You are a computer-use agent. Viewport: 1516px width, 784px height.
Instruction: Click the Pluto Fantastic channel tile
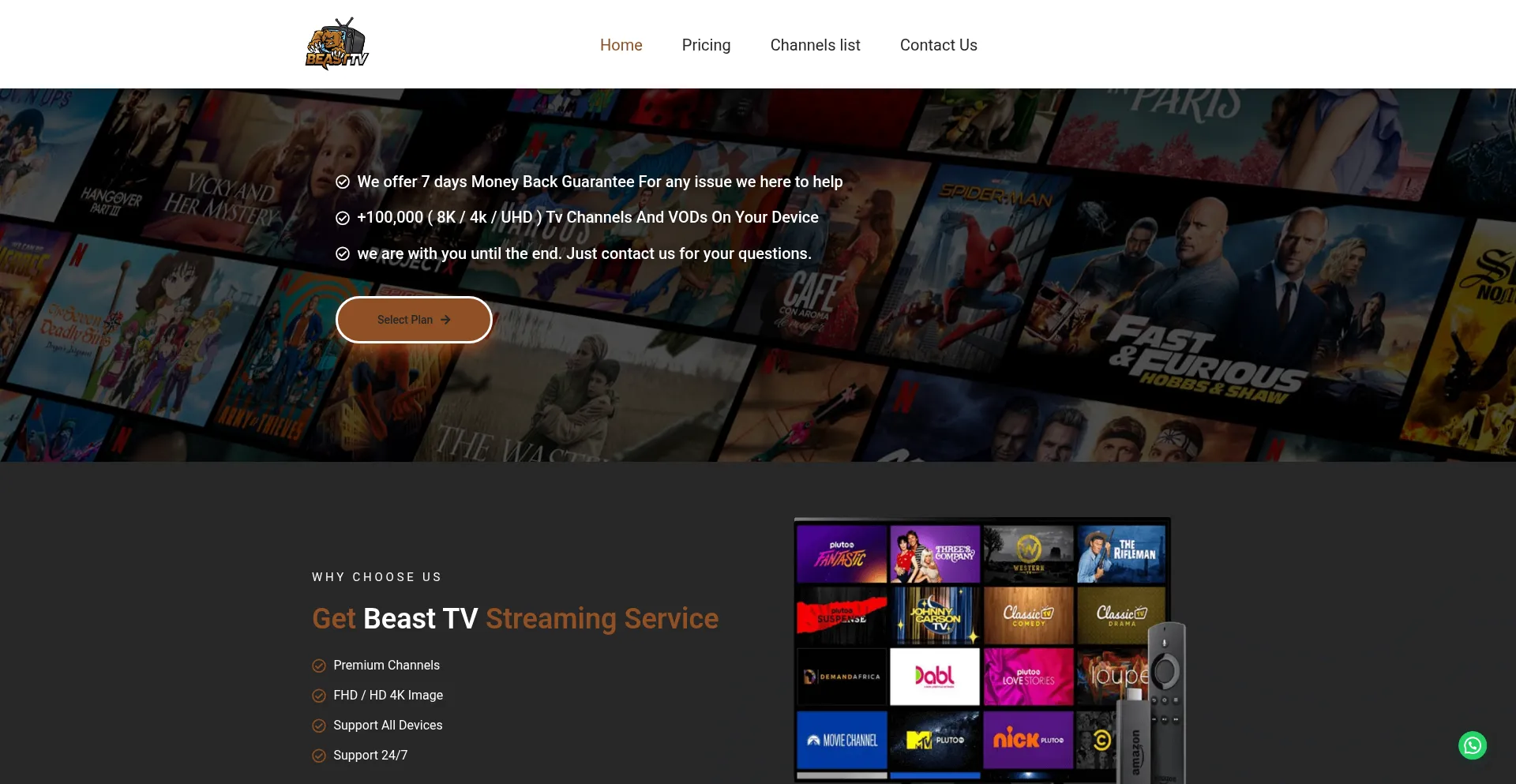point(842,554)
